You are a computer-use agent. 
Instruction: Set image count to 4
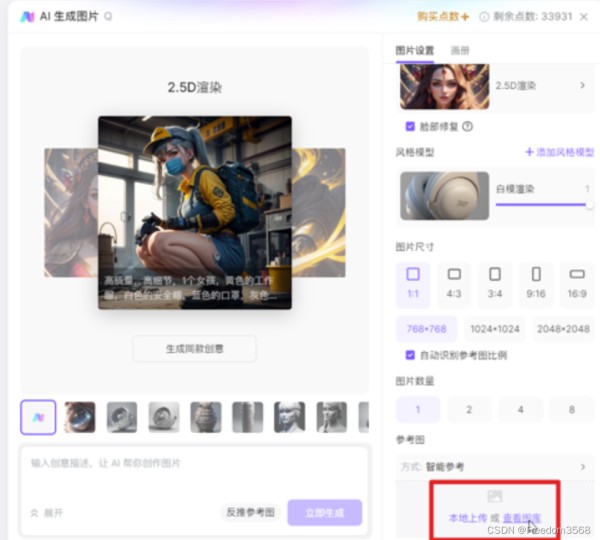point(520,409)
